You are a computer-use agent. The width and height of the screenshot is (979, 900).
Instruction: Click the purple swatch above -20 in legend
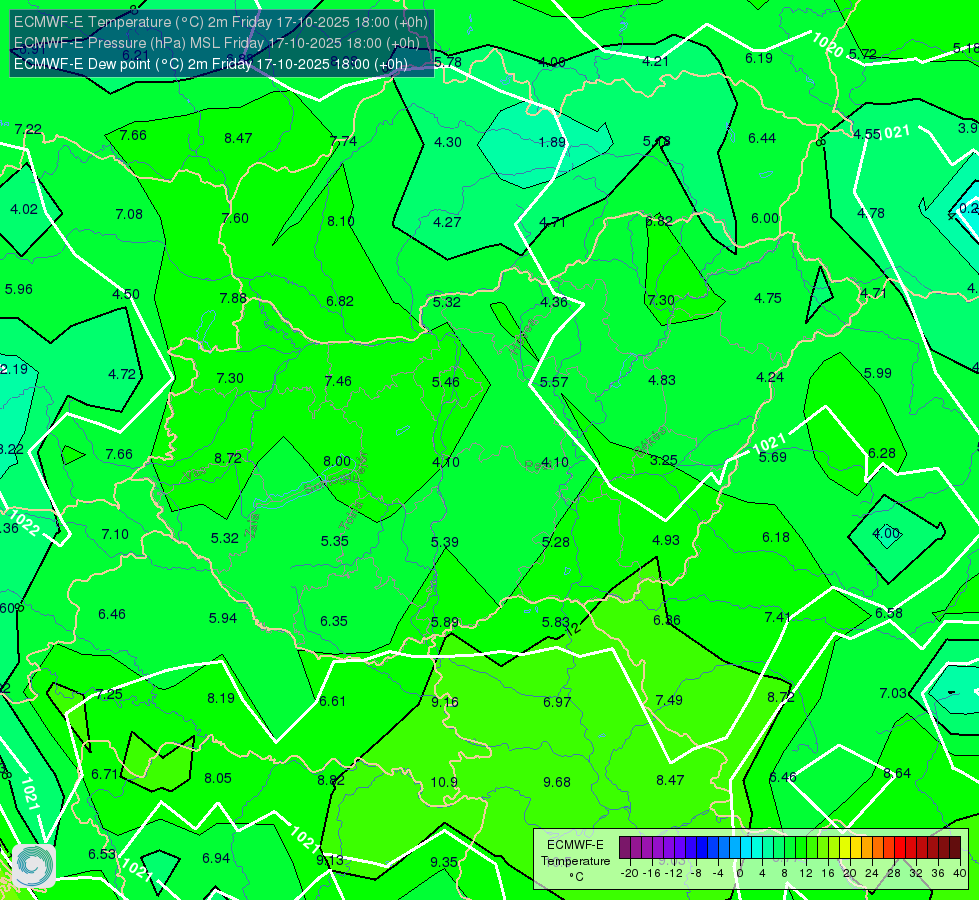point(625,848)
